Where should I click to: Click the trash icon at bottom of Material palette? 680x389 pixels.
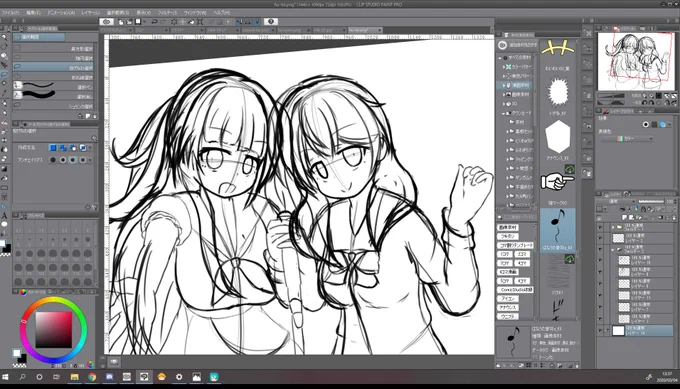point(576,366)
